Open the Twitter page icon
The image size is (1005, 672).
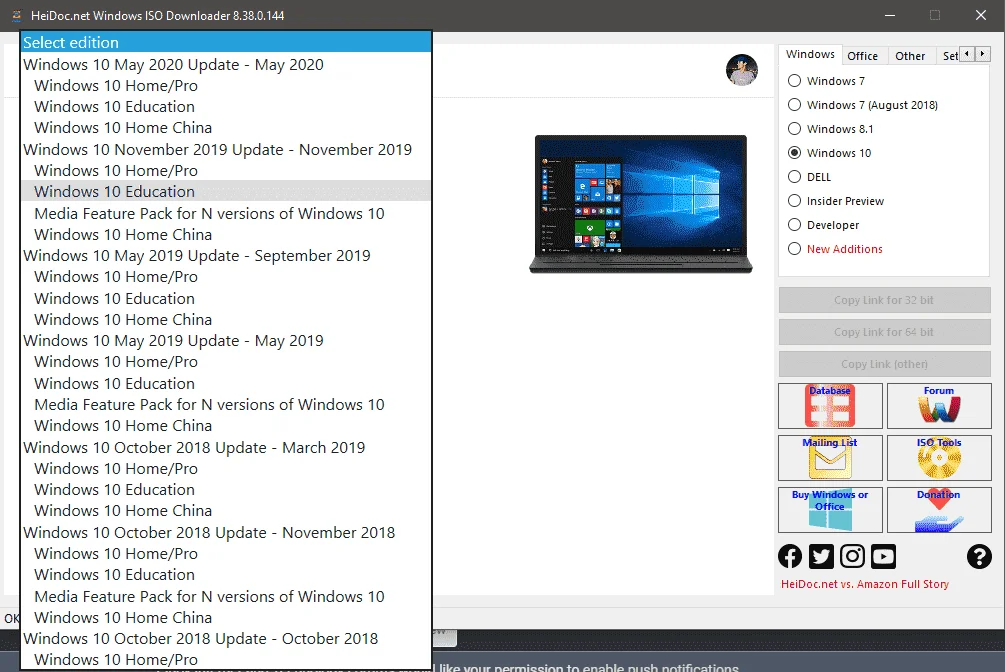(821, 556)
